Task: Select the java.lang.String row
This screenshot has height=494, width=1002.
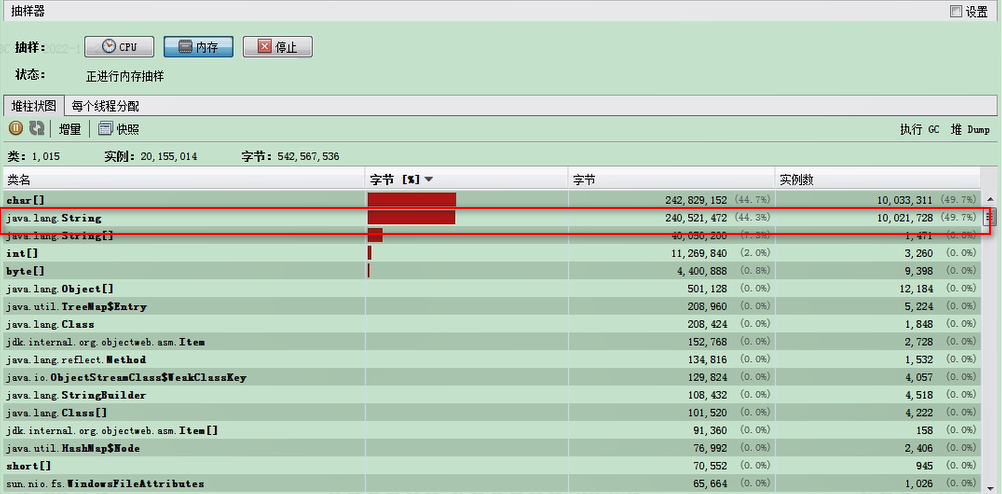Action: 180,218
